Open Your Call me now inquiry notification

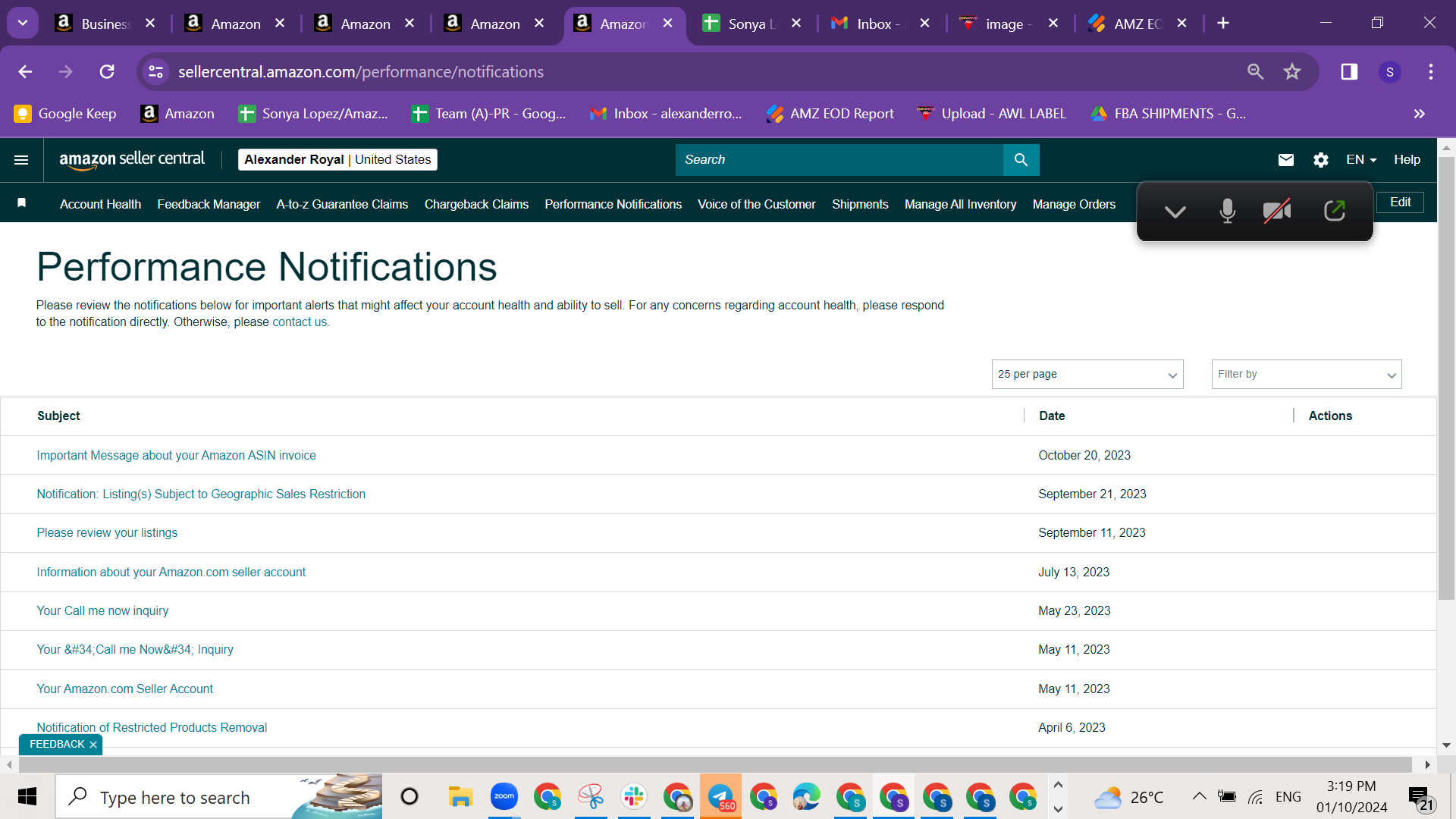(x=102, y=611)
